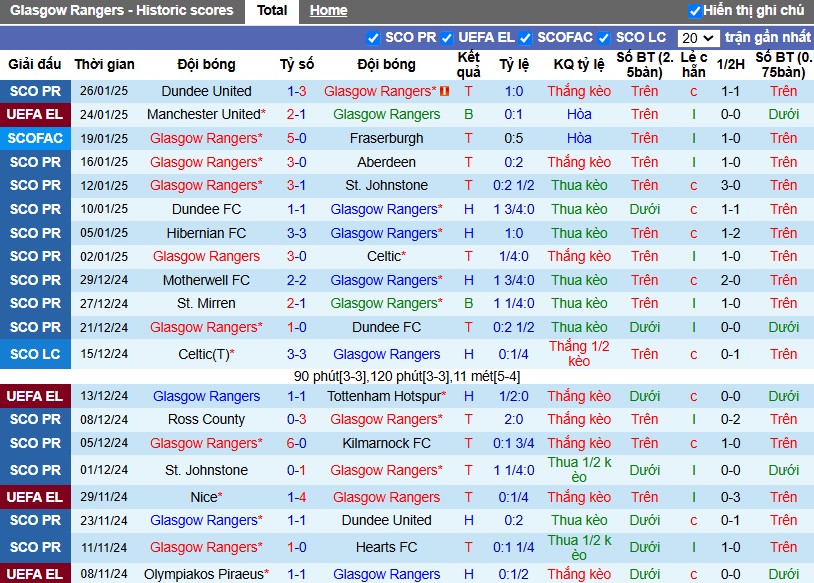Switch to the Home tab
The image size is (814, 583).
328,11
